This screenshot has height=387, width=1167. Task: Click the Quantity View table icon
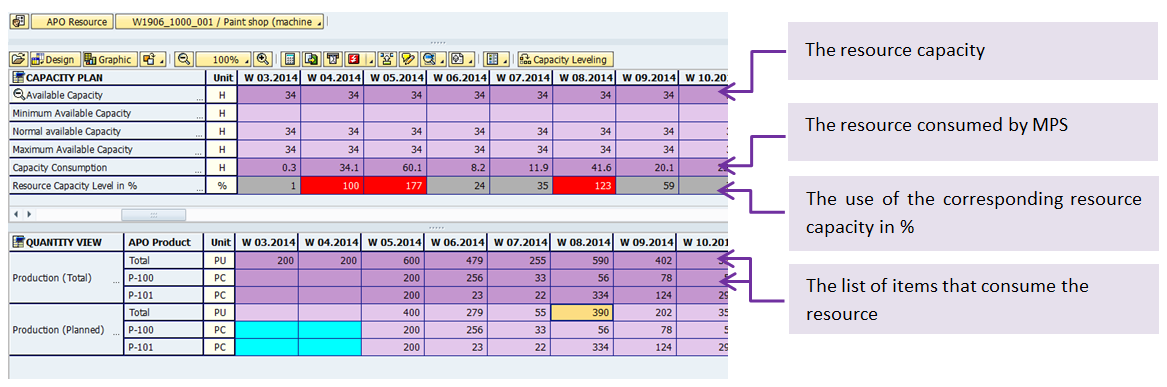click(19, 243)
